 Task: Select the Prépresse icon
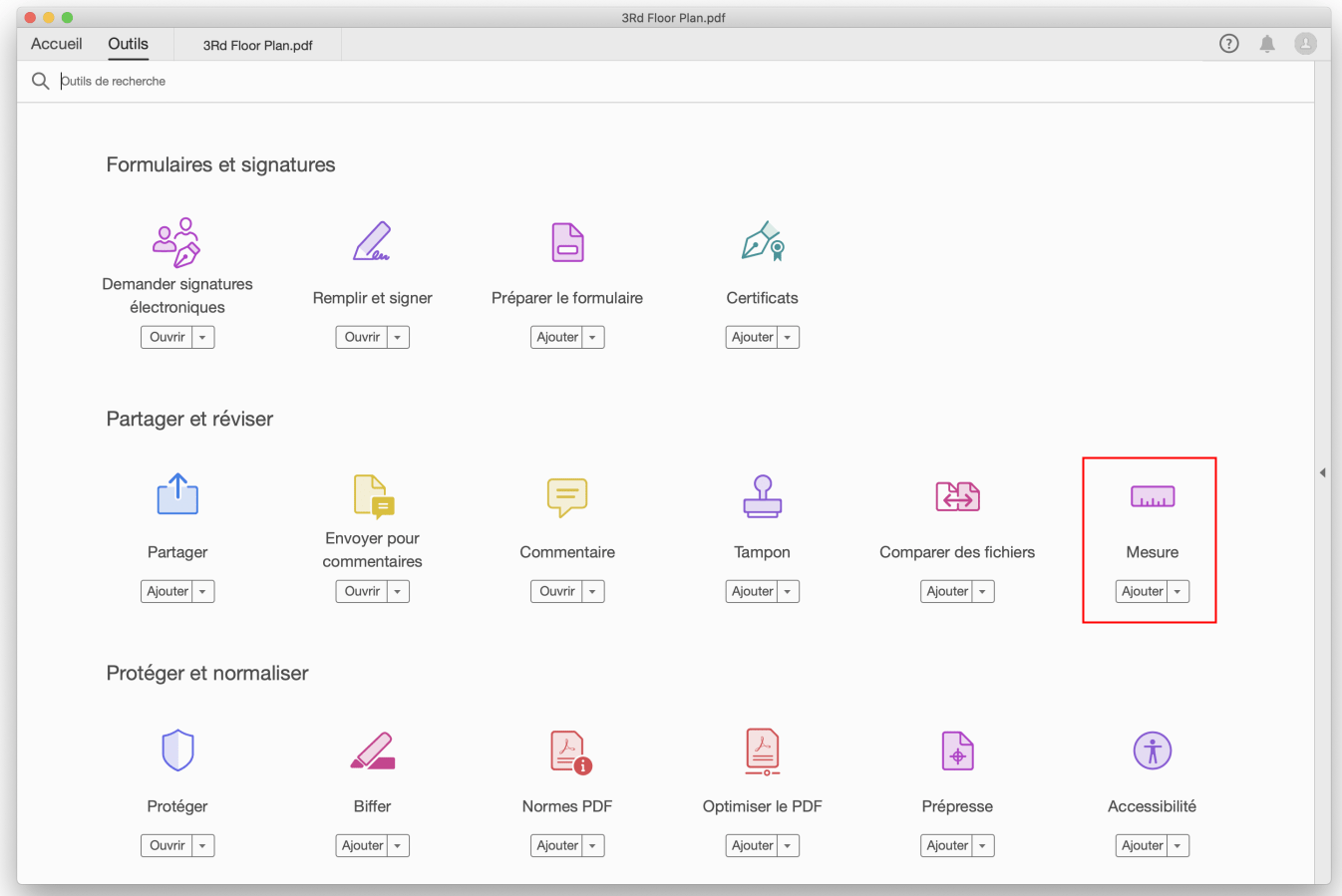(x=957, y=750)
